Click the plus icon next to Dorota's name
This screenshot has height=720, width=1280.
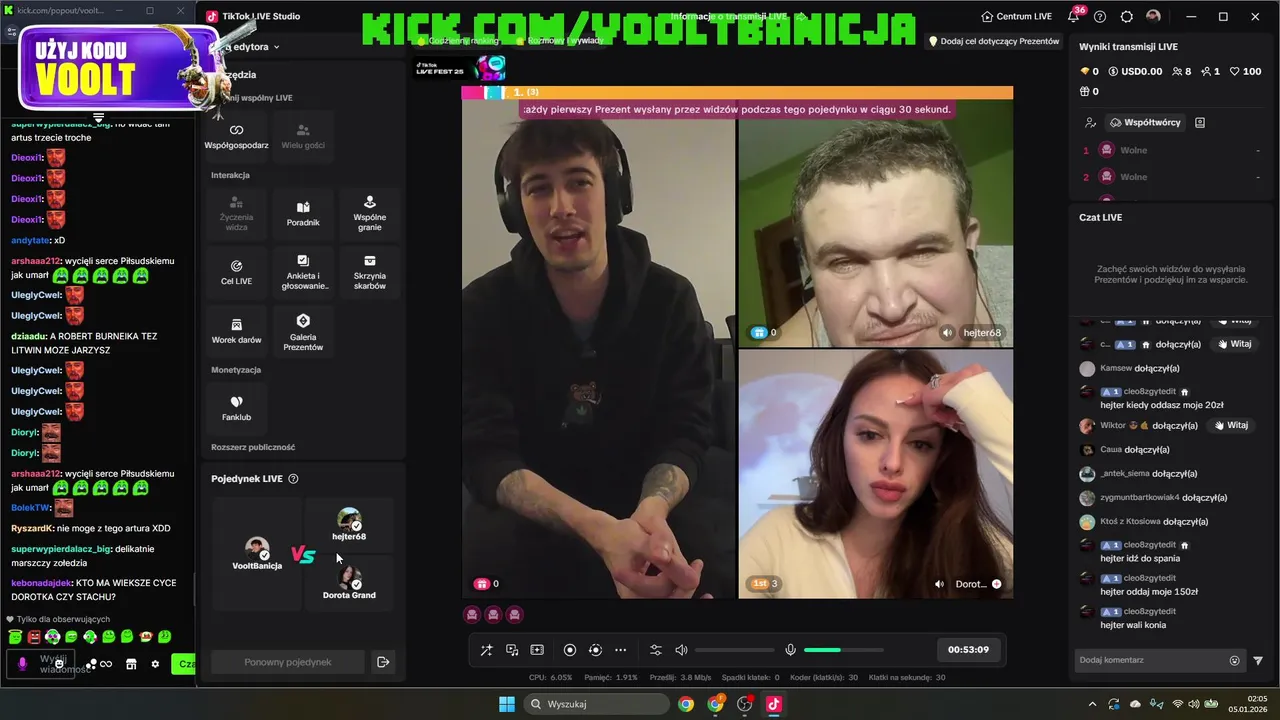click(x=996, y=584)
